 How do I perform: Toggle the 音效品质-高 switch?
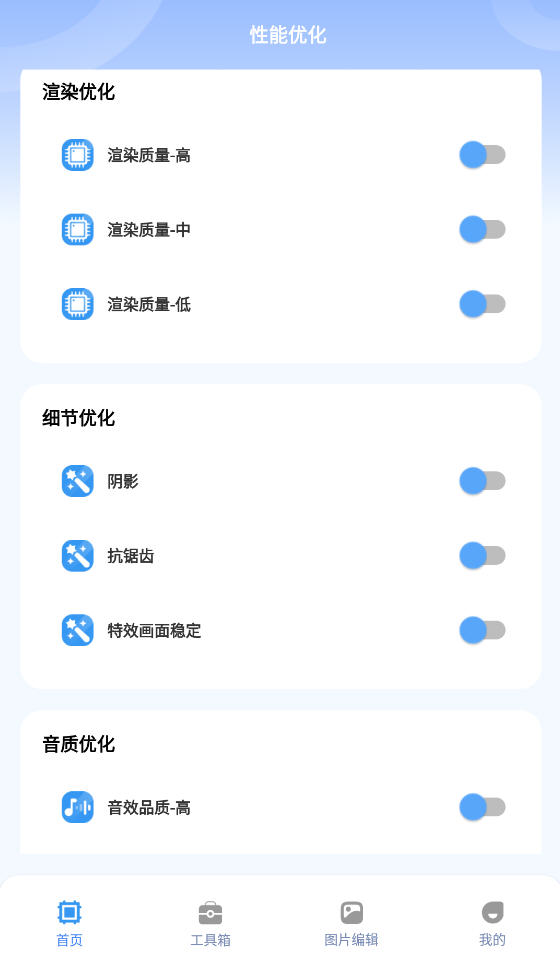click(x=482, y=807)
